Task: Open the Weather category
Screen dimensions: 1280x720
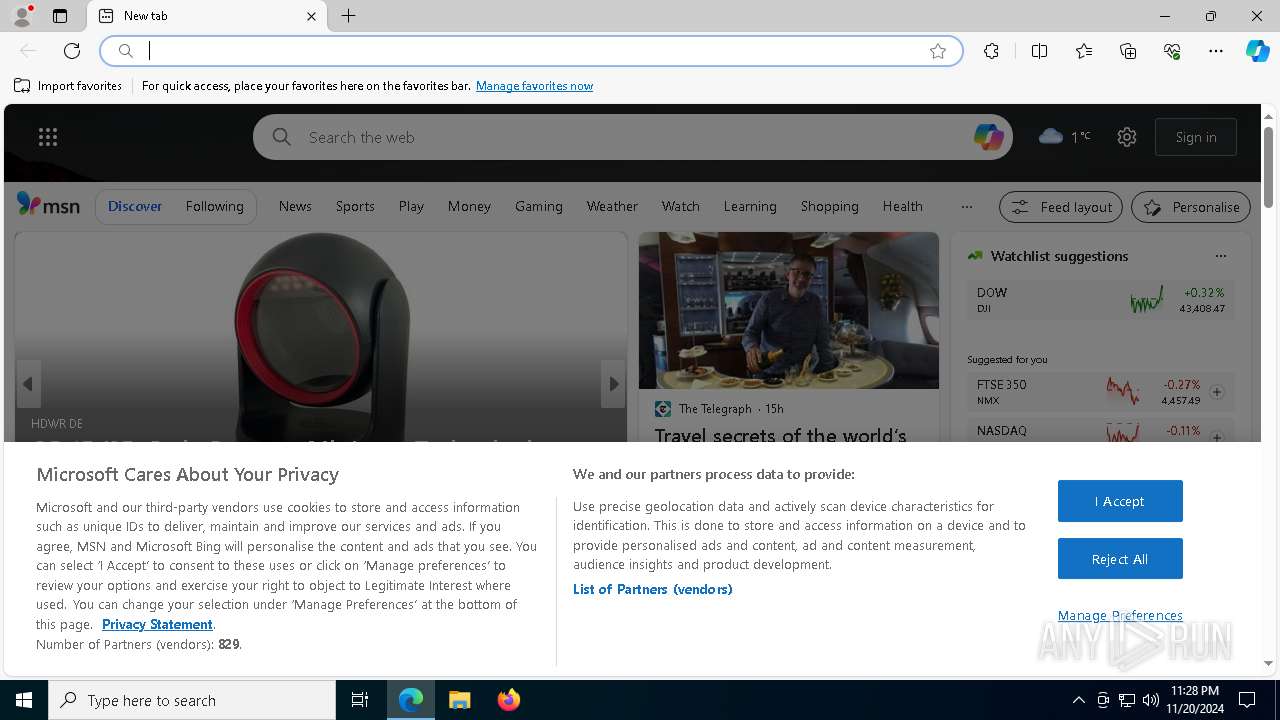Action: point(612,206)
